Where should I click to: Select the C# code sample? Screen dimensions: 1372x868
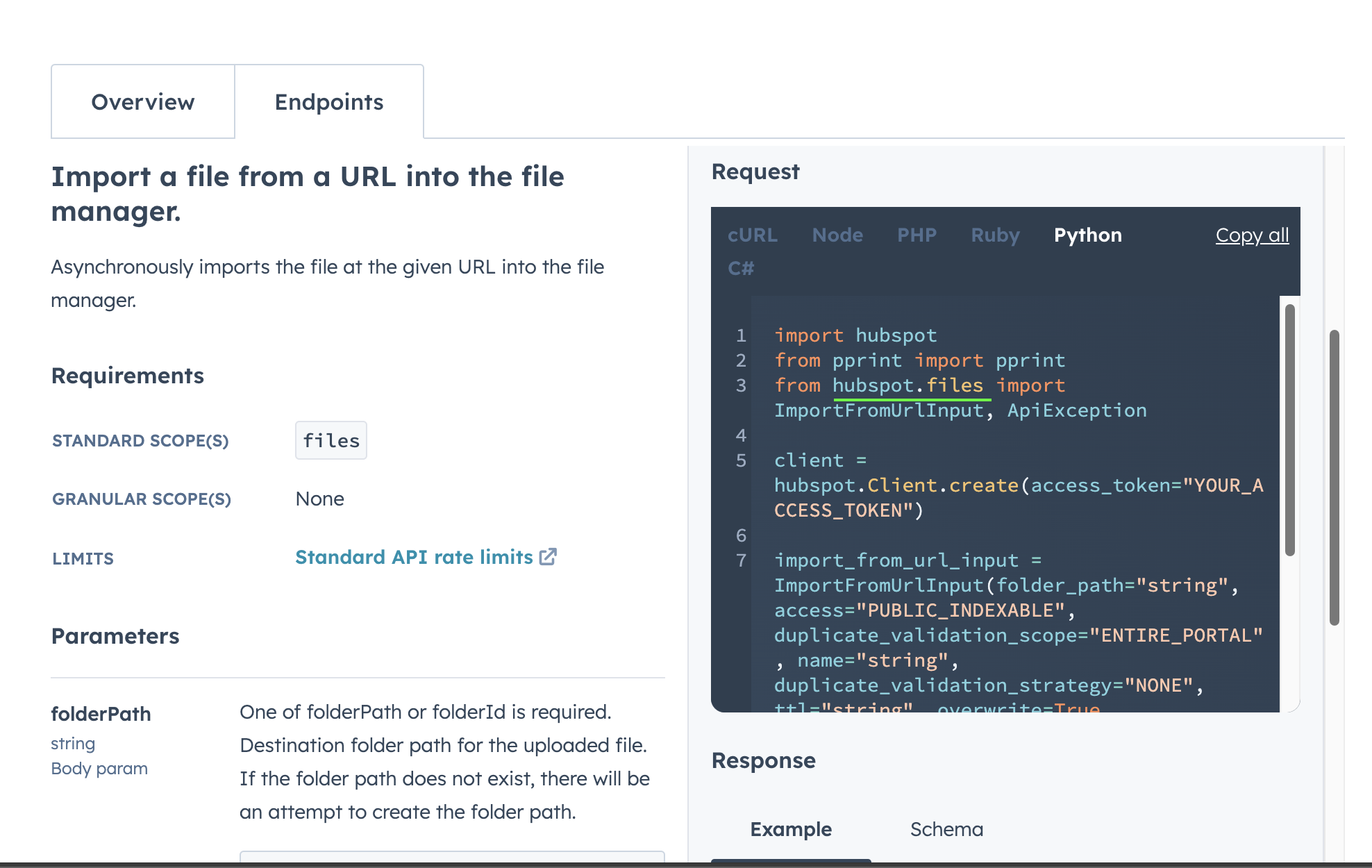point(740,267)
